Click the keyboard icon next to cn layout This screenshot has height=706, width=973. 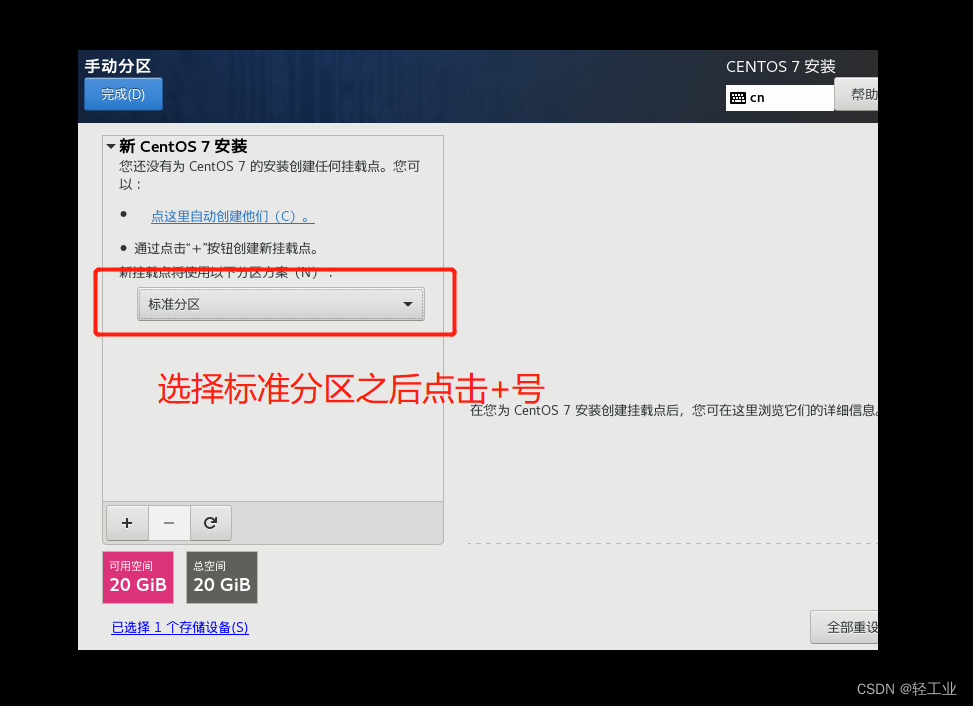737,97
